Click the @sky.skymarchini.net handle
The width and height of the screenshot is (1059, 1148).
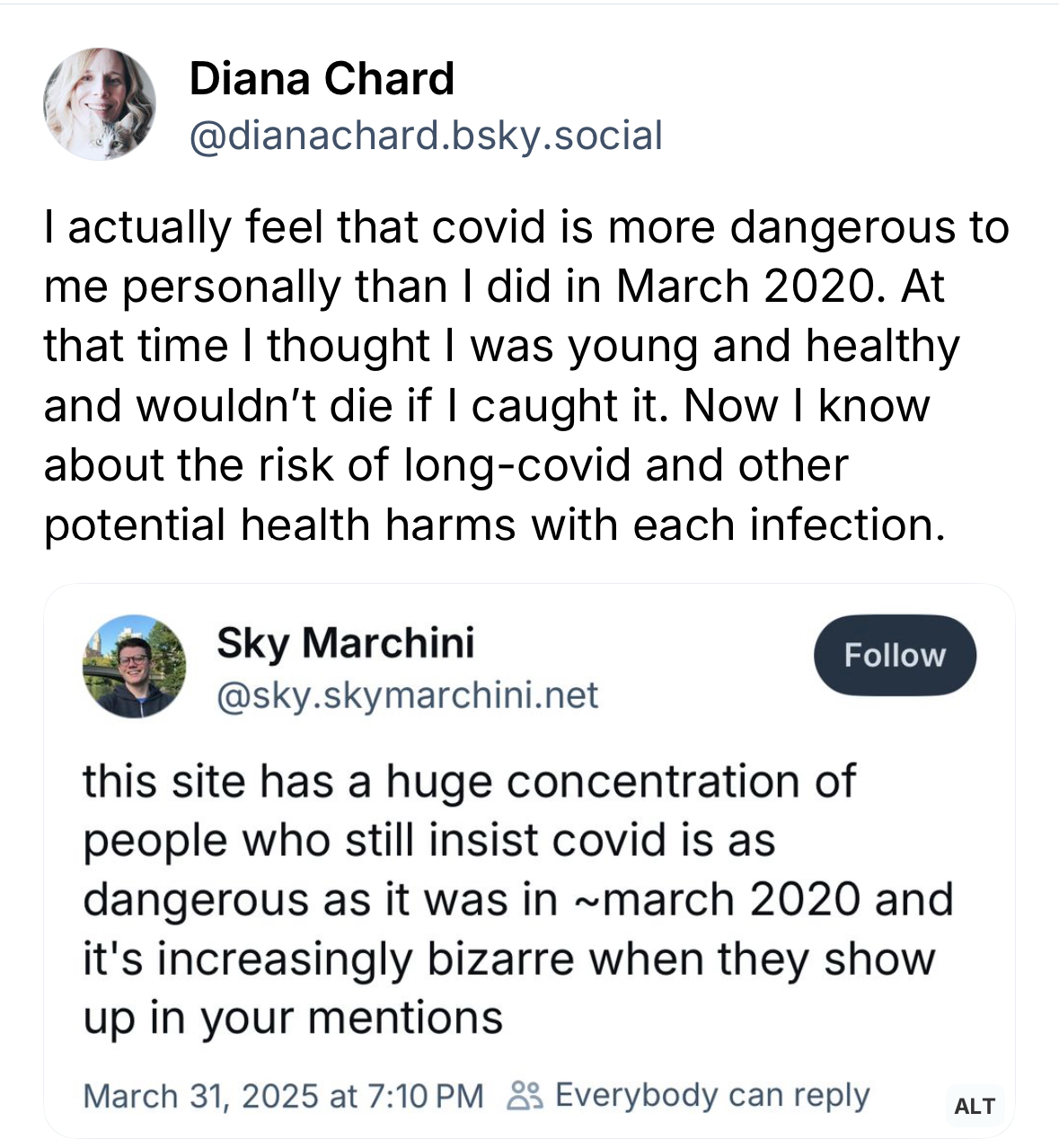pyautogui.click(x=407, y=694)
